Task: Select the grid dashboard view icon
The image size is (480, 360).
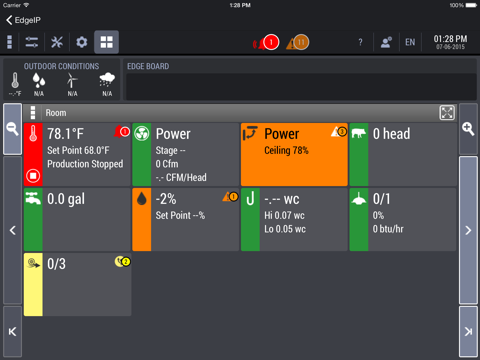Action: [107, 42]
